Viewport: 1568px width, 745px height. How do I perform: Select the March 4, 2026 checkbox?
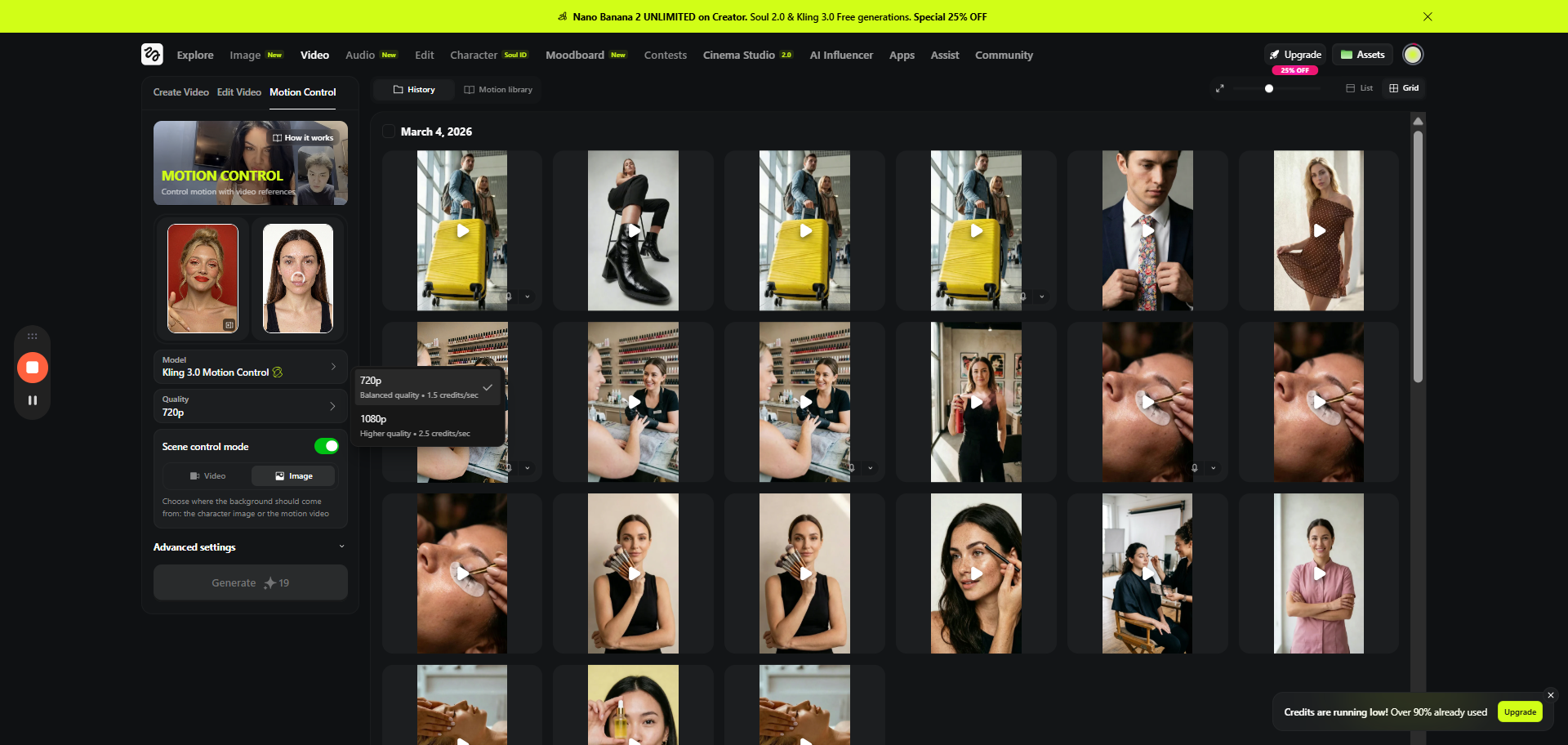pos(389,132)
